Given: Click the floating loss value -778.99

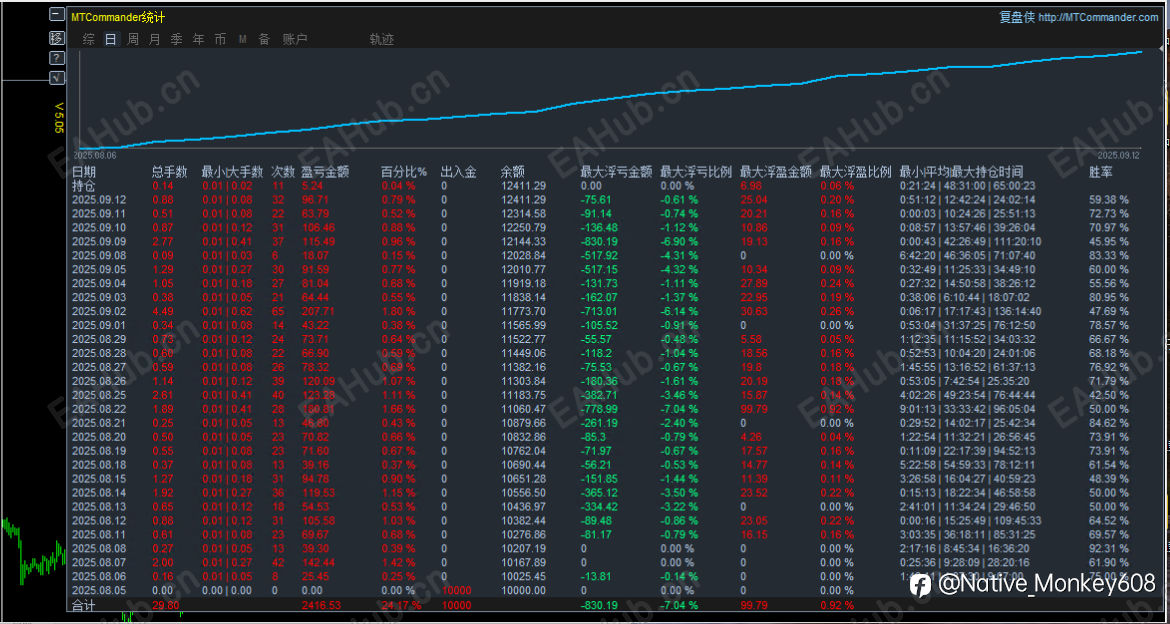Looking at the screenshot, I should point(599,409).
